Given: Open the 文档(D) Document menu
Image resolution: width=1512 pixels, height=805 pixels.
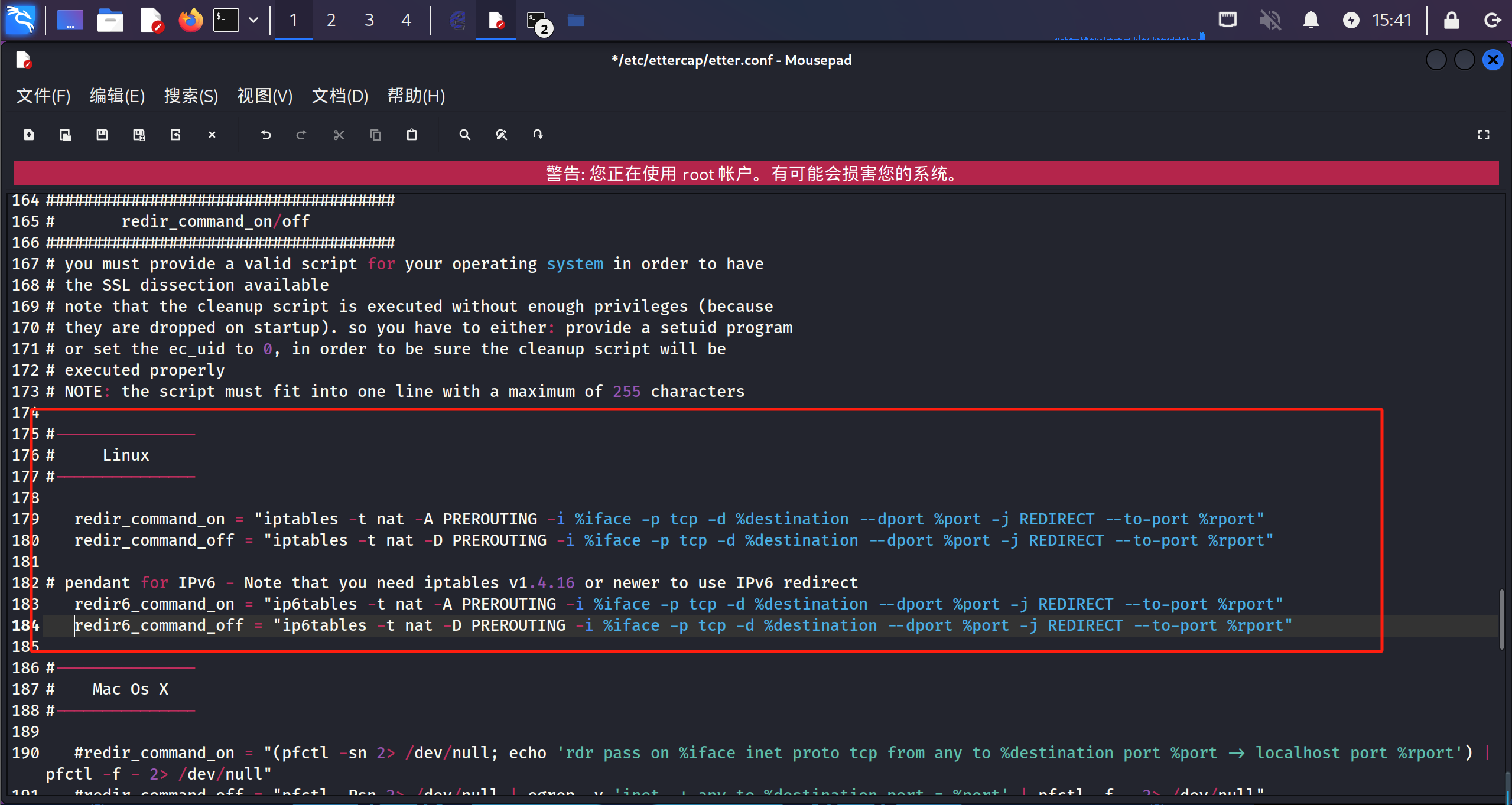Looking at the screenshot, I should point(340,96).
